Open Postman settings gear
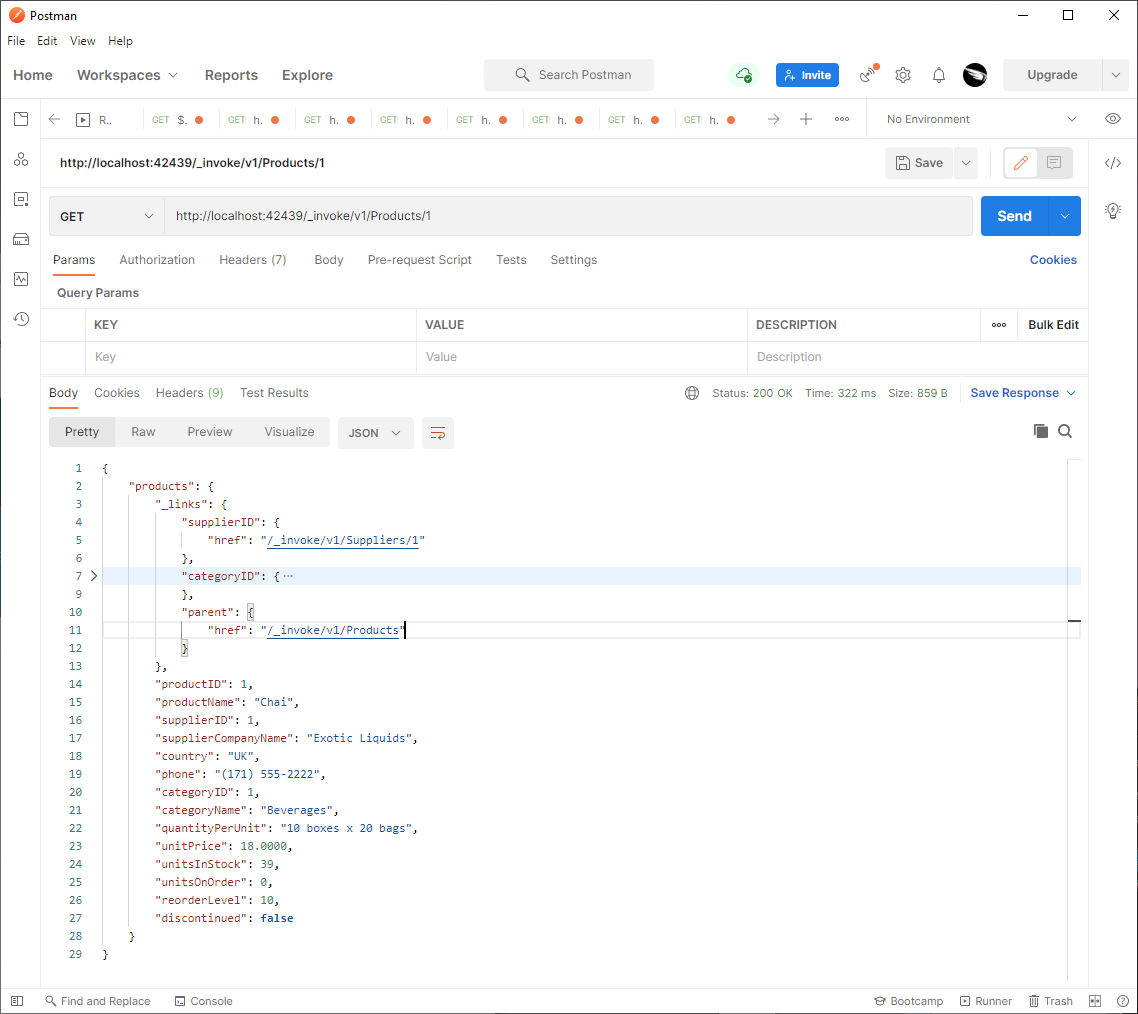Image resolution: width=1138 pixels, height=1014 pixels. 903,75
